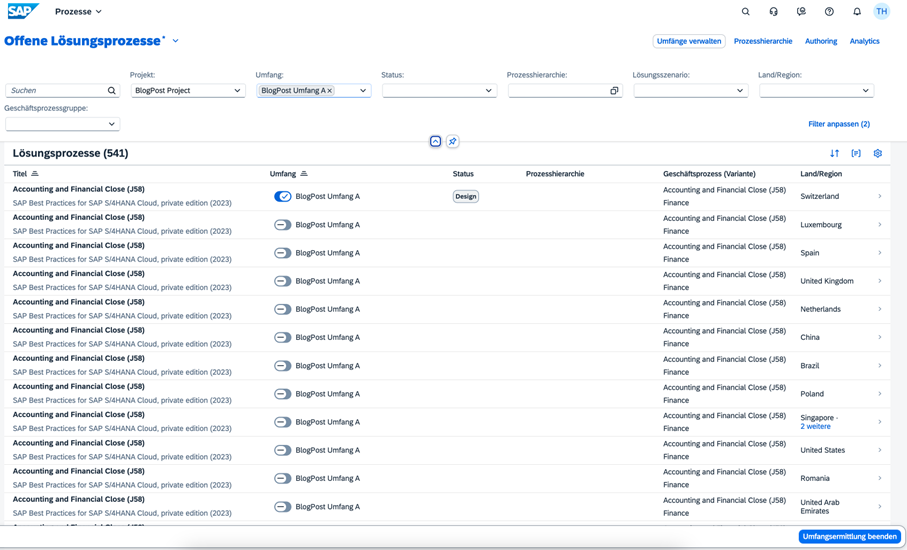Open the Projekt dropdown

point(237,91)
